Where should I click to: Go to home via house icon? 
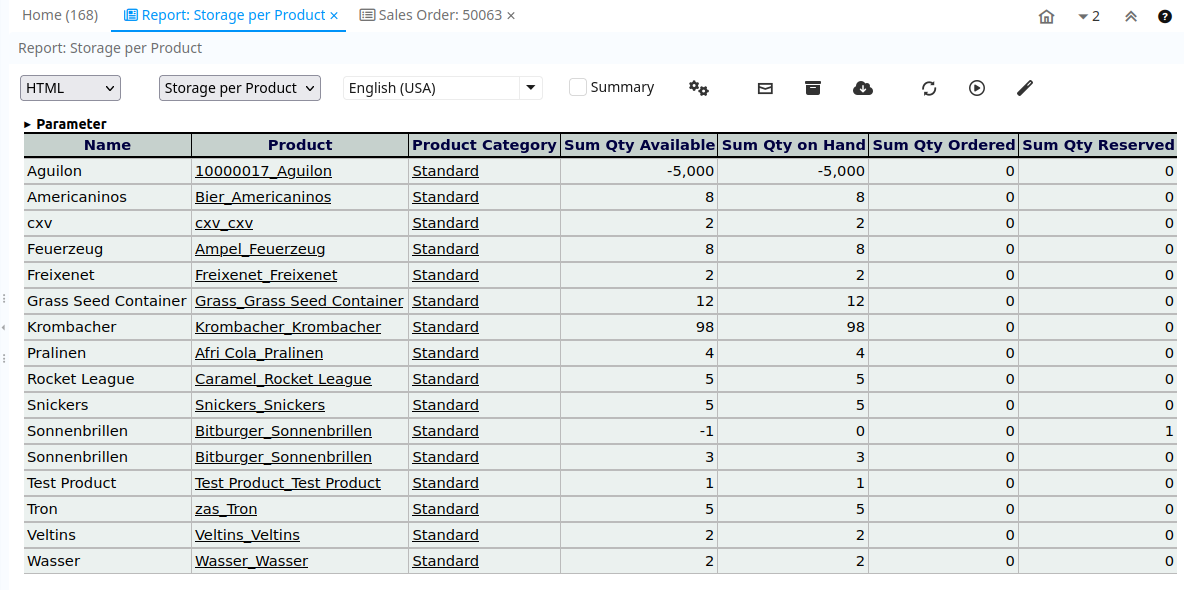click(1047, 16)
